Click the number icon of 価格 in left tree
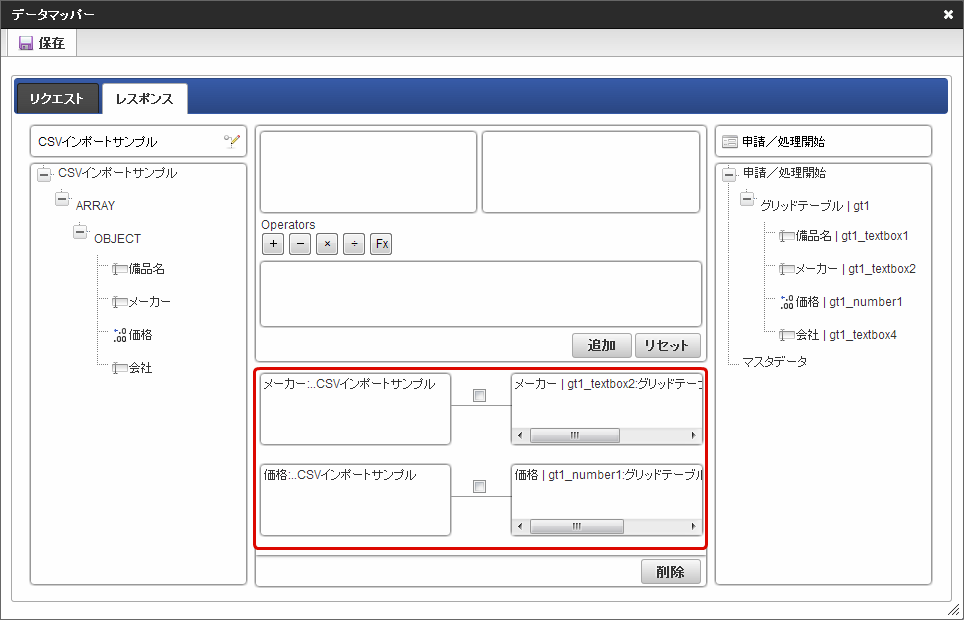This screenshot has height=620, width=964. pyautogui.click(x=120, y=335)
